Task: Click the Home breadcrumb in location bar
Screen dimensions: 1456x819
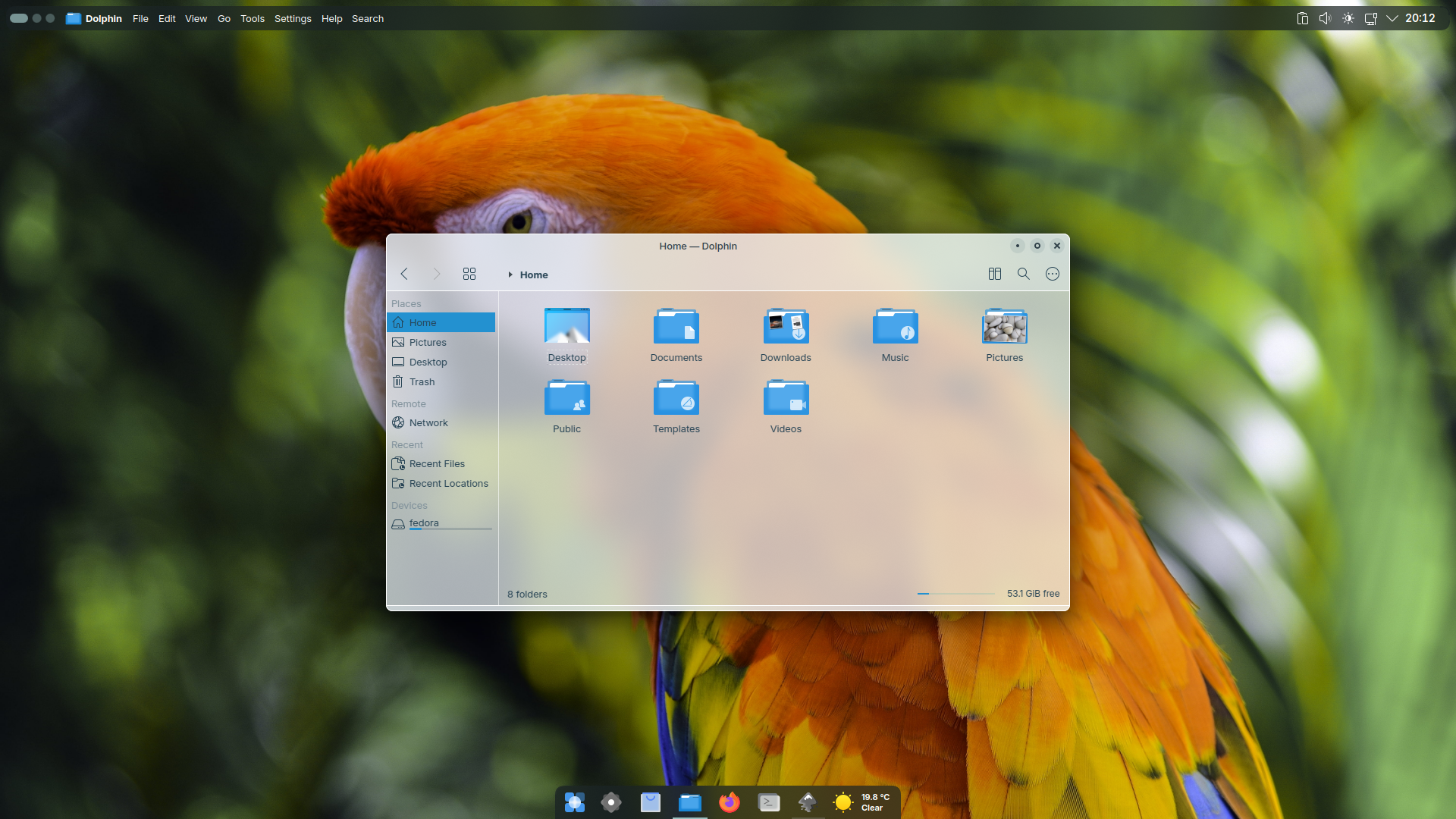Action: click(534, 275)
